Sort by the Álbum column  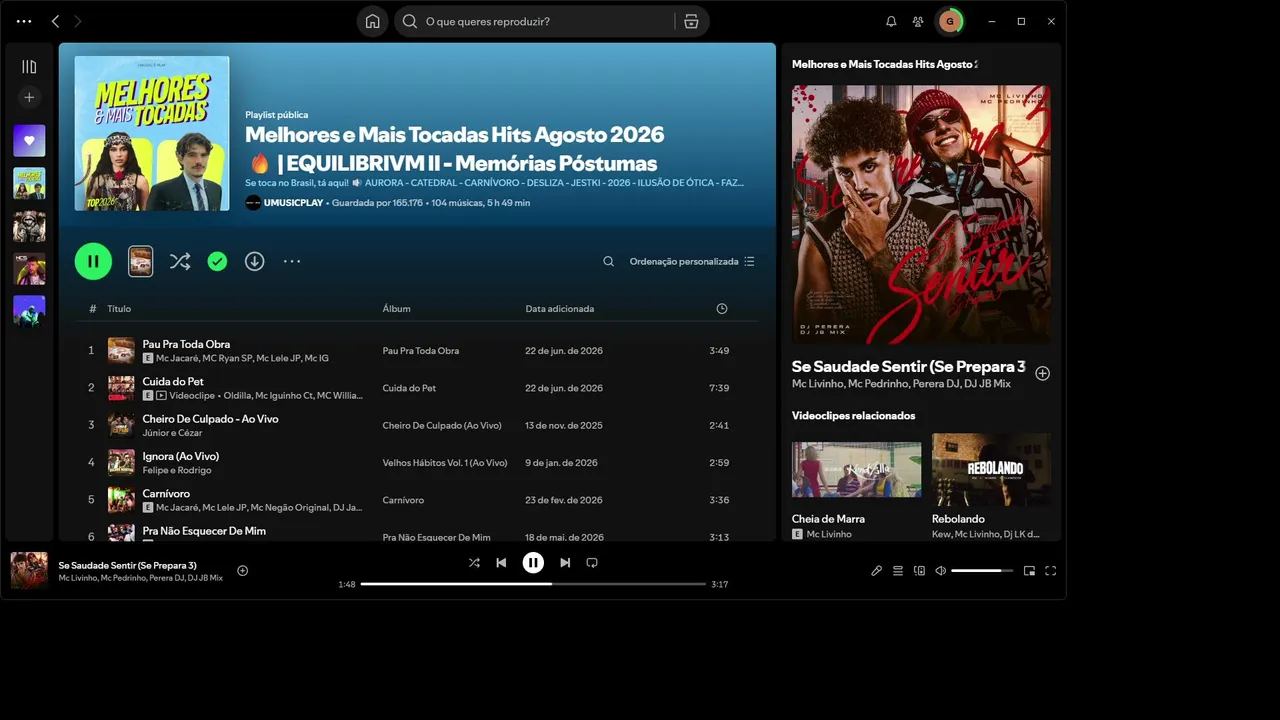point(396,309)
